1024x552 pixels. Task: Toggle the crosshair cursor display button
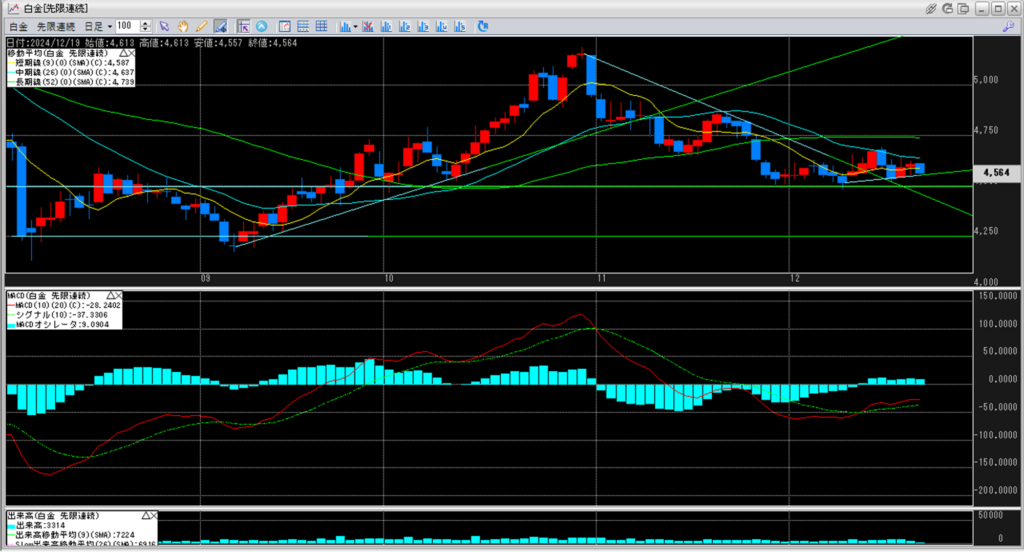tap(243, 25)
